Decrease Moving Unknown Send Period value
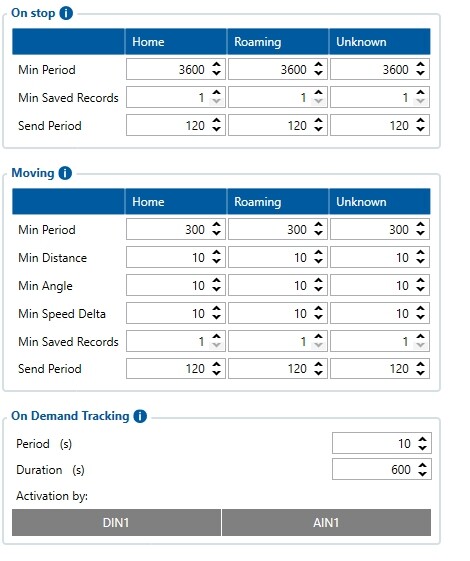Image resolution: width=470 pixels, height=561 pixels. (420, 373)
